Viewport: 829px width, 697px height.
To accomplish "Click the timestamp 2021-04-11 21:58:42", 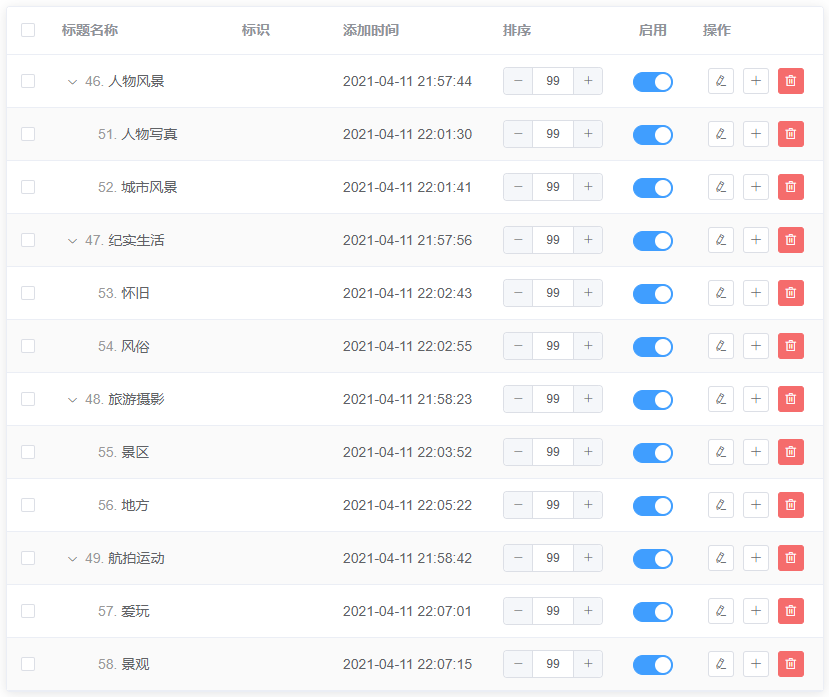I will click(x=407, y=558).
